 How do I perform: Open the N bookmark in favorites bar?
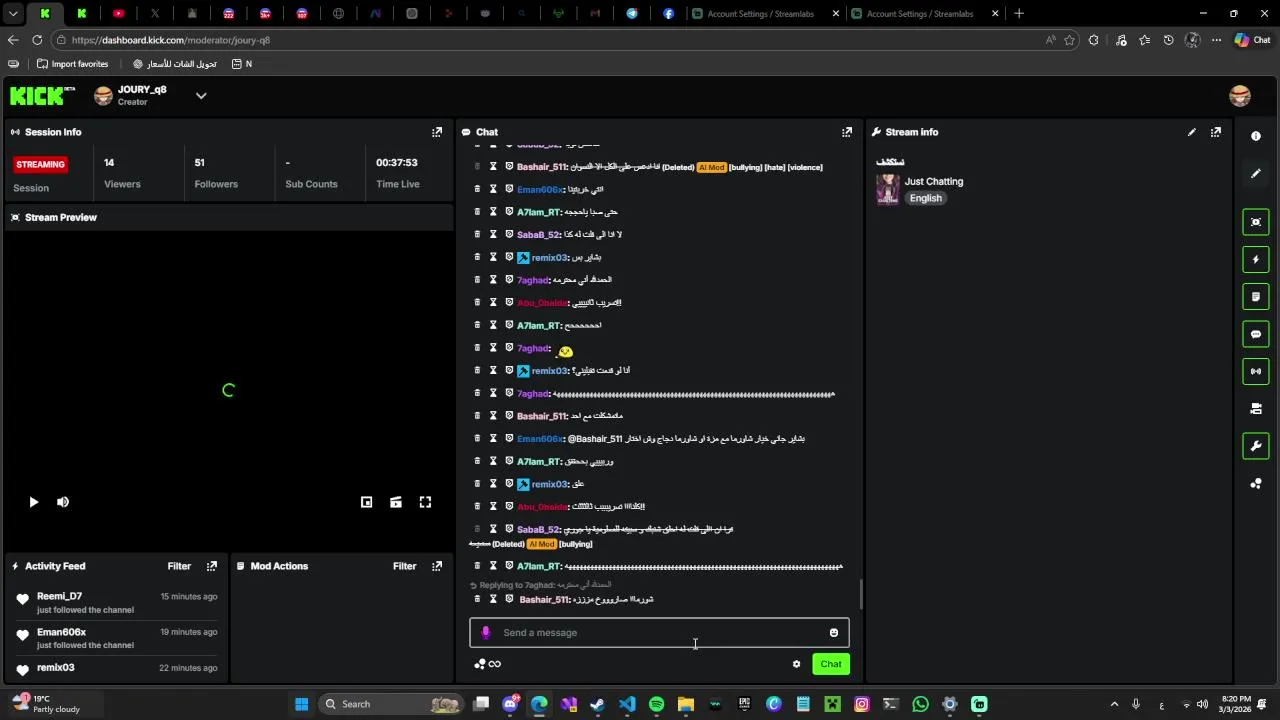click(242, 64)
